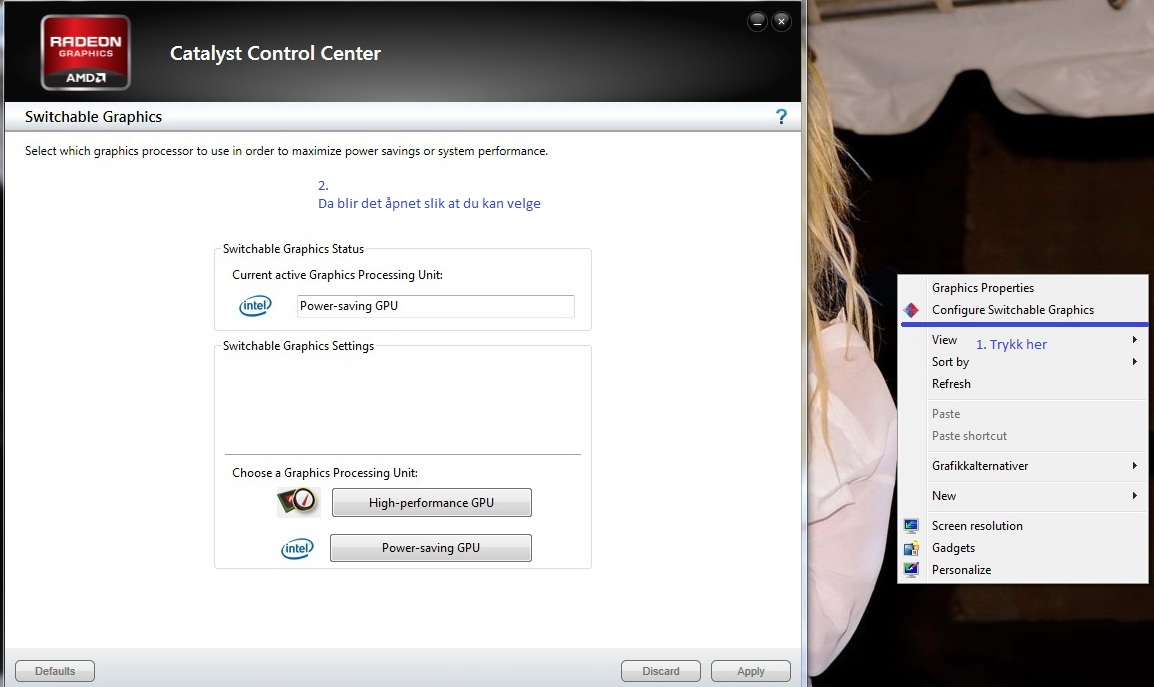Image resolution: width=1154 pixels, height=687 pixels.
Task: Click the Gadgets icon in context menu
Action: pyautogui.click(x=911, y=548)
